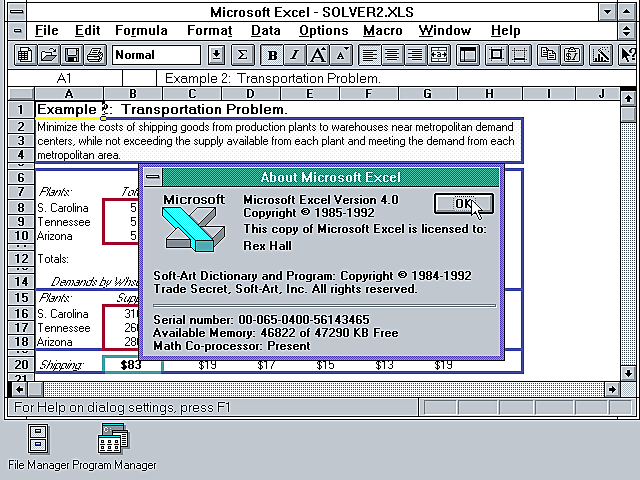Launch the ChartWizard icon

pos(600,55)
